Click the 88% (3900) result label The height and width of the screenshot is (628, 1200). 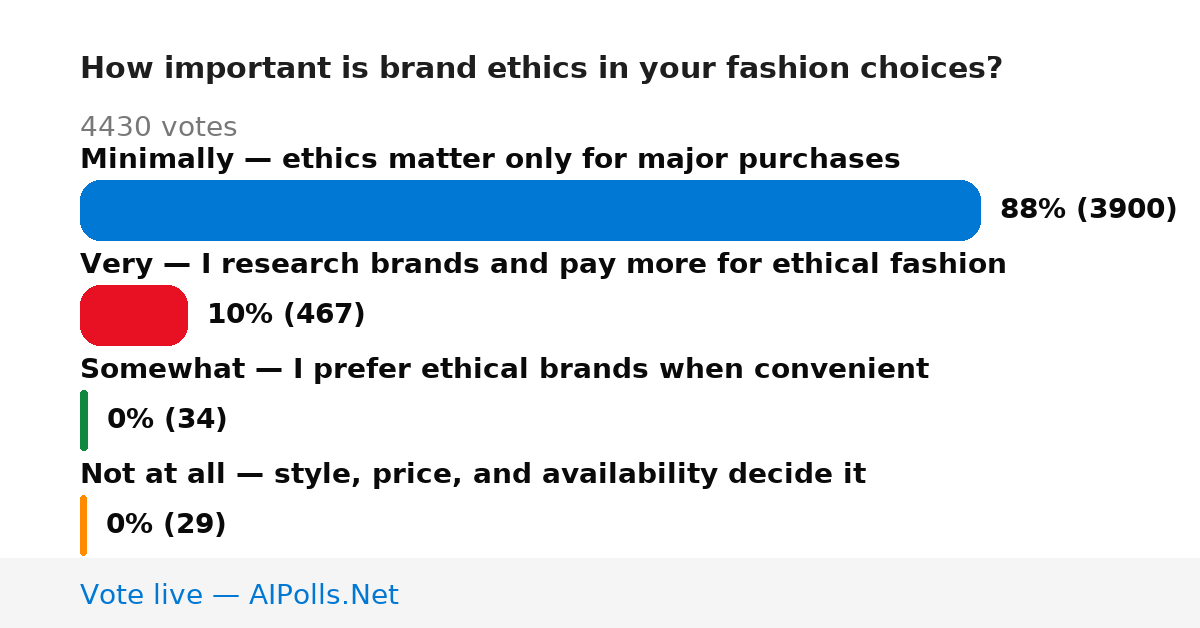click(x=1088, y=210)
